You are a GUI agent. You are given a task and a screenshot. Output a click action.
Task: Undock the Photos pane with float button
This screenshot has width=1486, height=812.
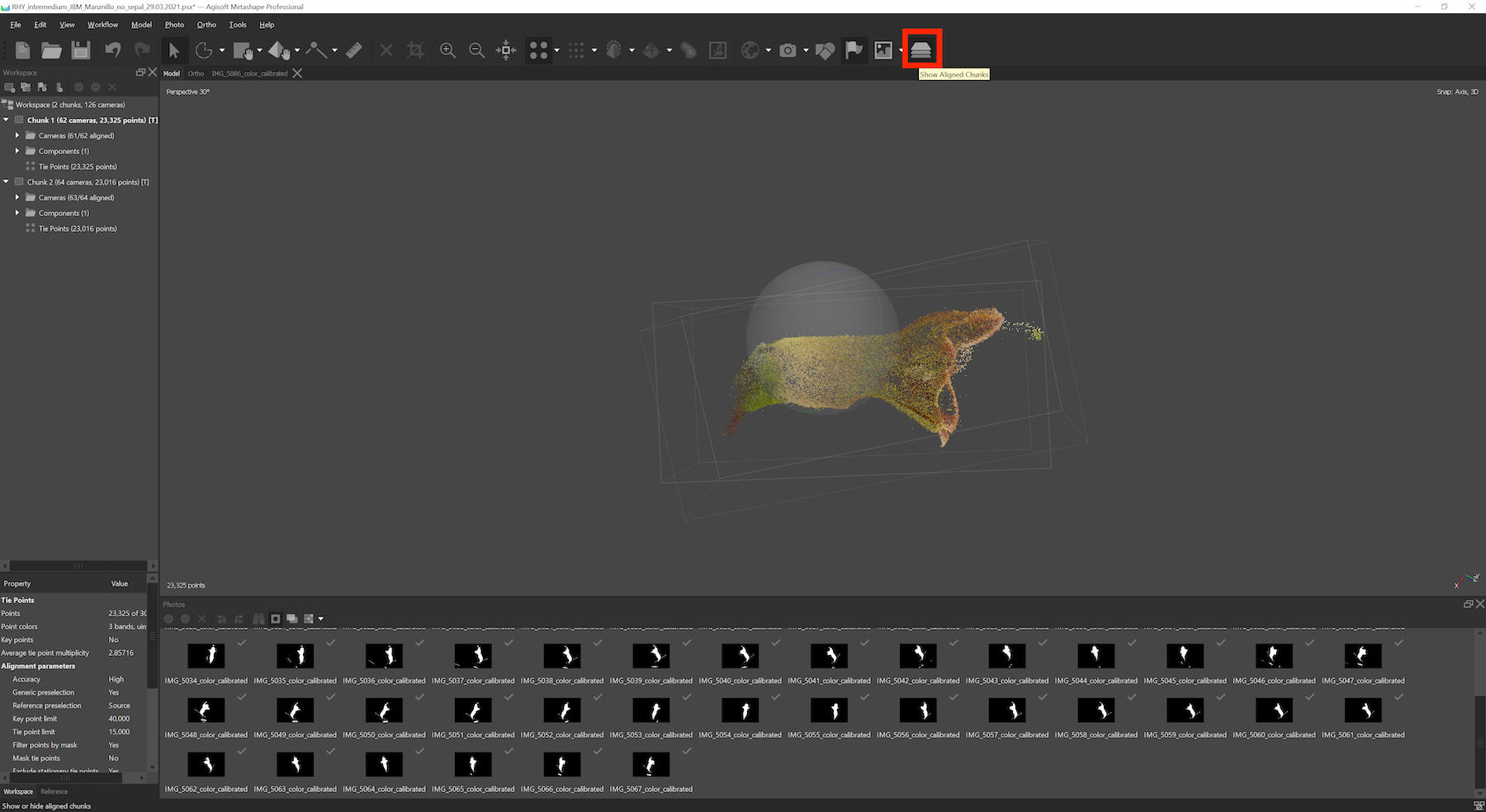click(1468, 604)
